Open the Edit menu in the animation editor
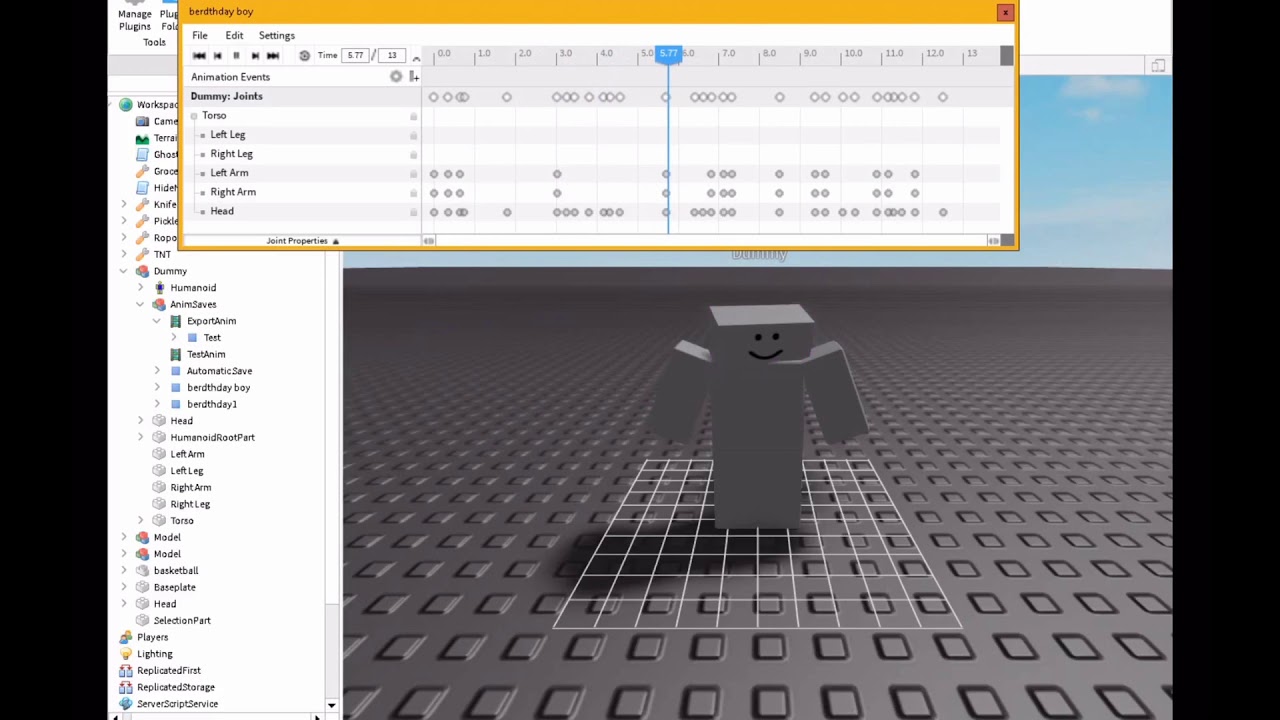 (234, 36)
